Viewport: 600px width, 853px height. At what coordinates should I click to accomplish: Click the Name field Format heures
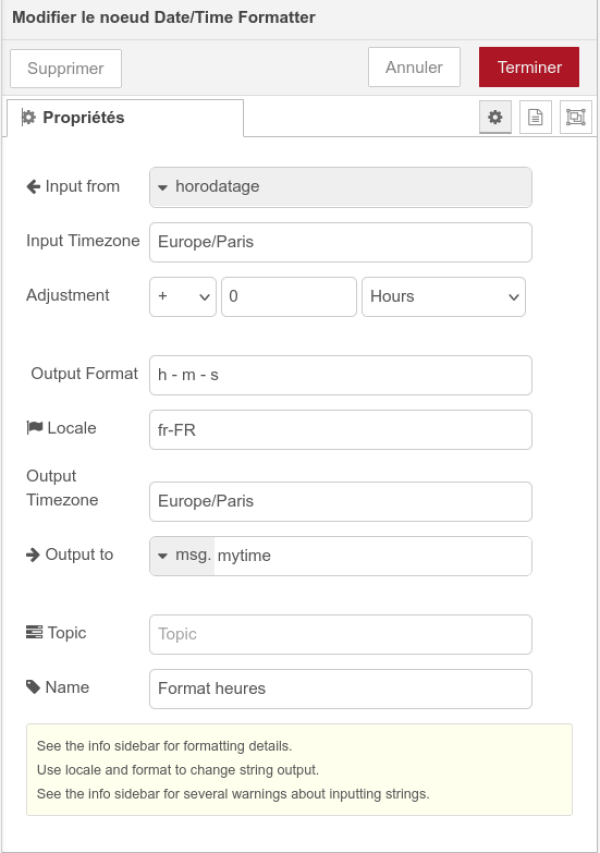pyautogui.click(x=340, y=688)
